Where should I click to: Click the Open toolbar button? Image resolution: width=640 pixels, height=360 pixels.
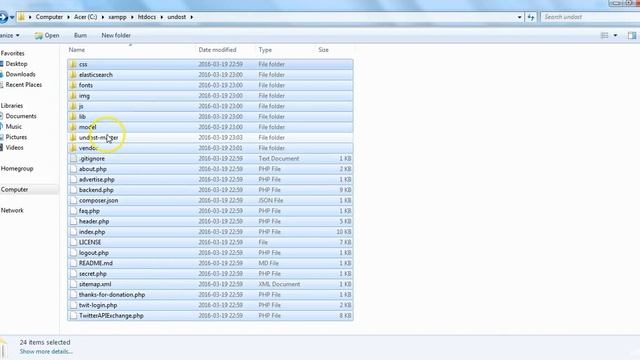47,36
